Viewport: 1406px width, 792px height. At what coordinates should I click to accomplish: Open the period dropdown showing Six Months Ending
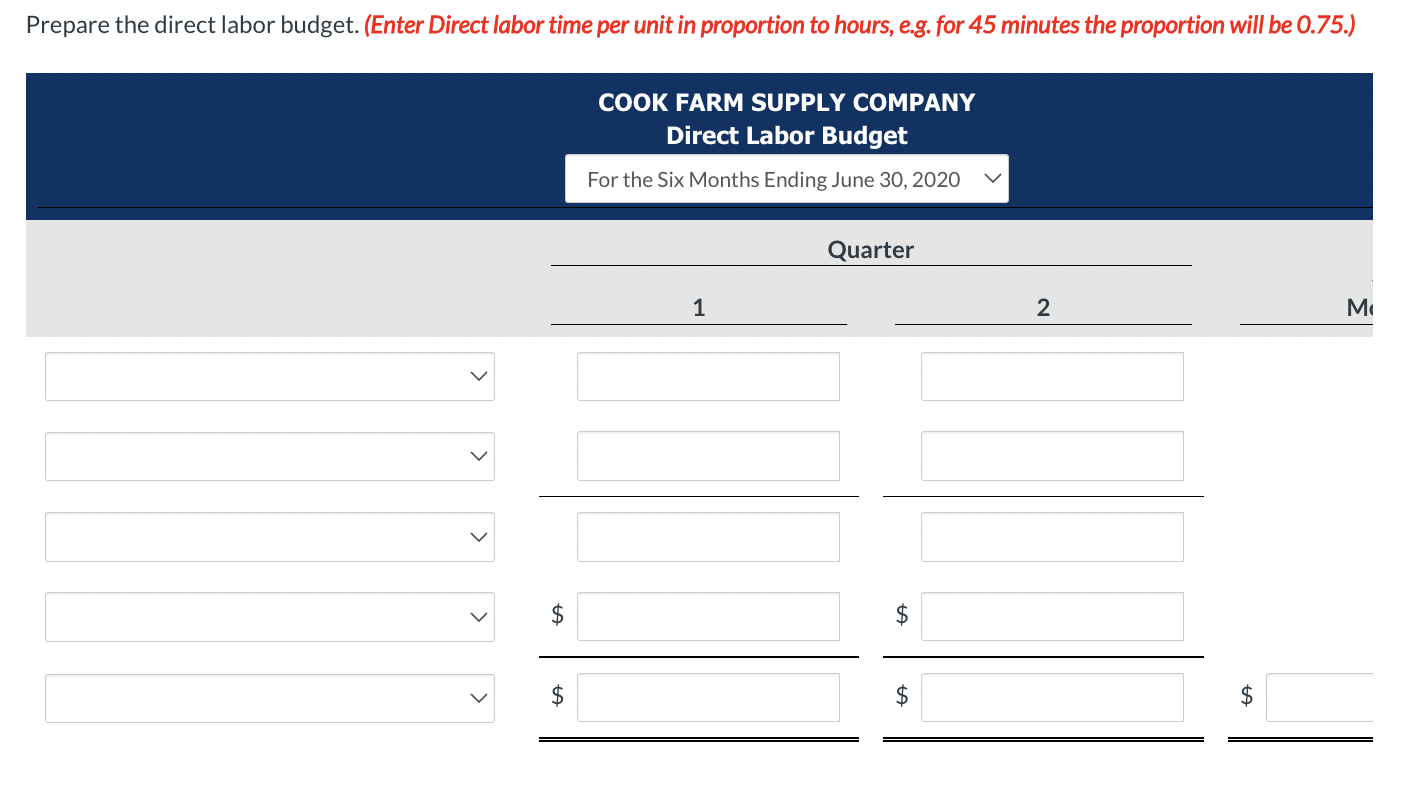pos(786,179)
